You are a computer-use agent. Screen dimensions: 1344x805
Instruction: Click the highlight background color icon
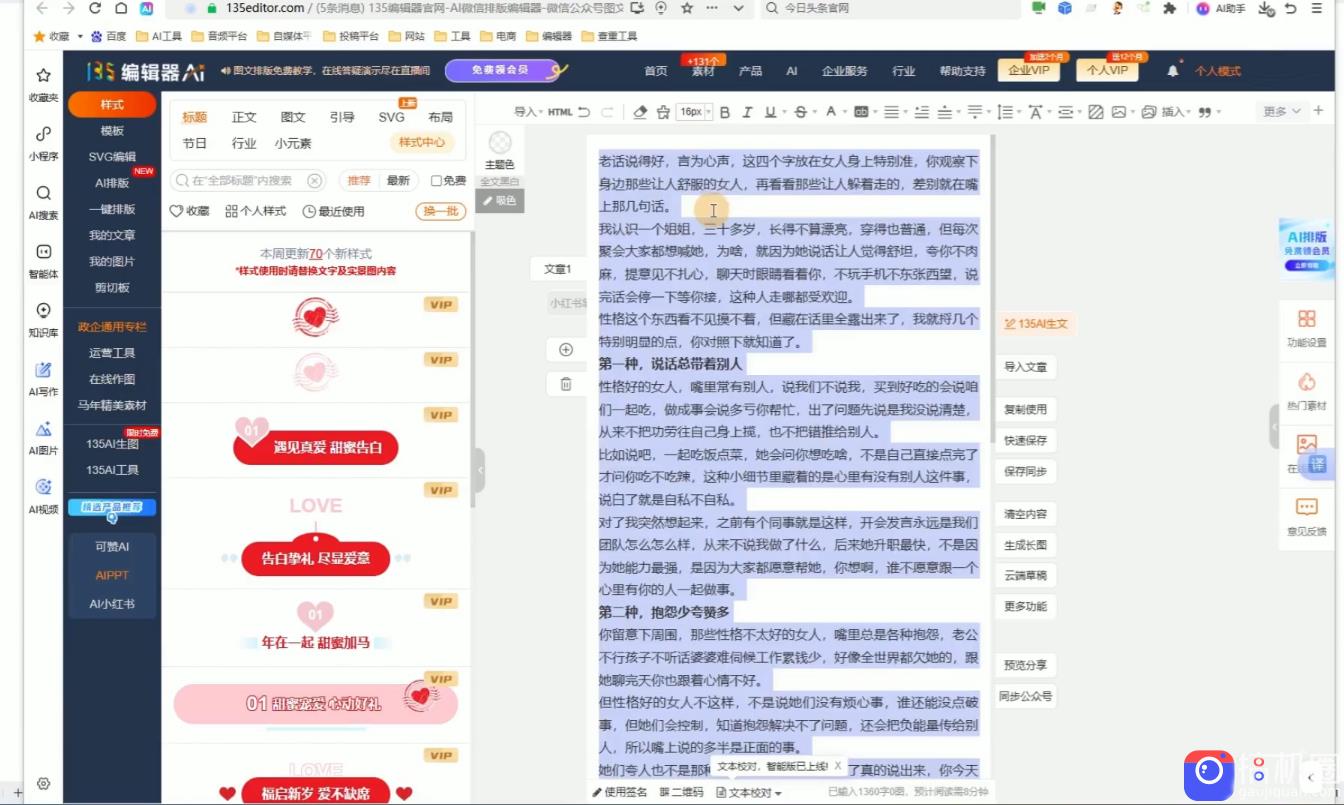click(x=860, y=112)
